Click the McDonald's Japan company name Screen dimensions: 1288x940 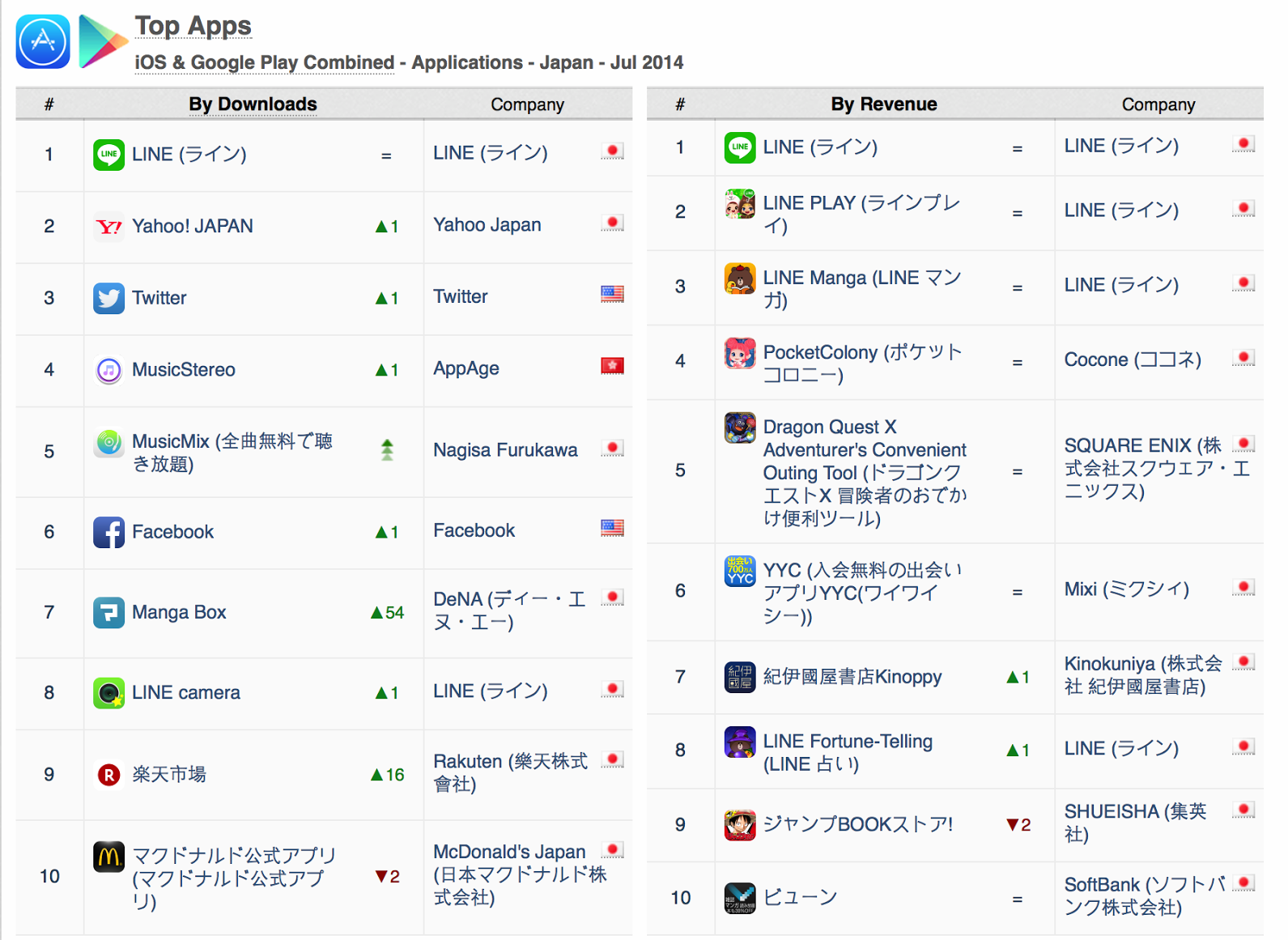point(520,874)
